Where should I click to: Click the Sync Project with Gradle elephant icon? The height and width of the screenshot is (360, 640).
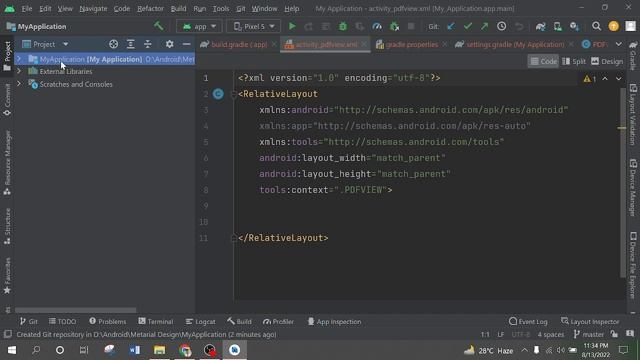540,27
